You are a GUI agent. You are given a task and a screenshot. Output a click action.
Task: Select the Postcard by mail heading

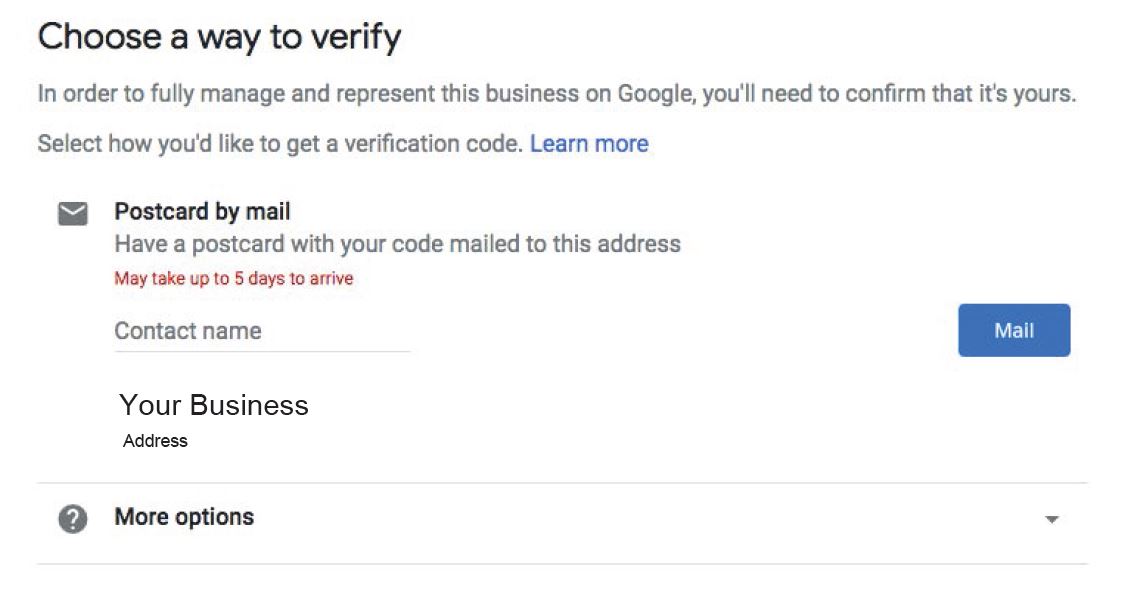coord(202,212)
